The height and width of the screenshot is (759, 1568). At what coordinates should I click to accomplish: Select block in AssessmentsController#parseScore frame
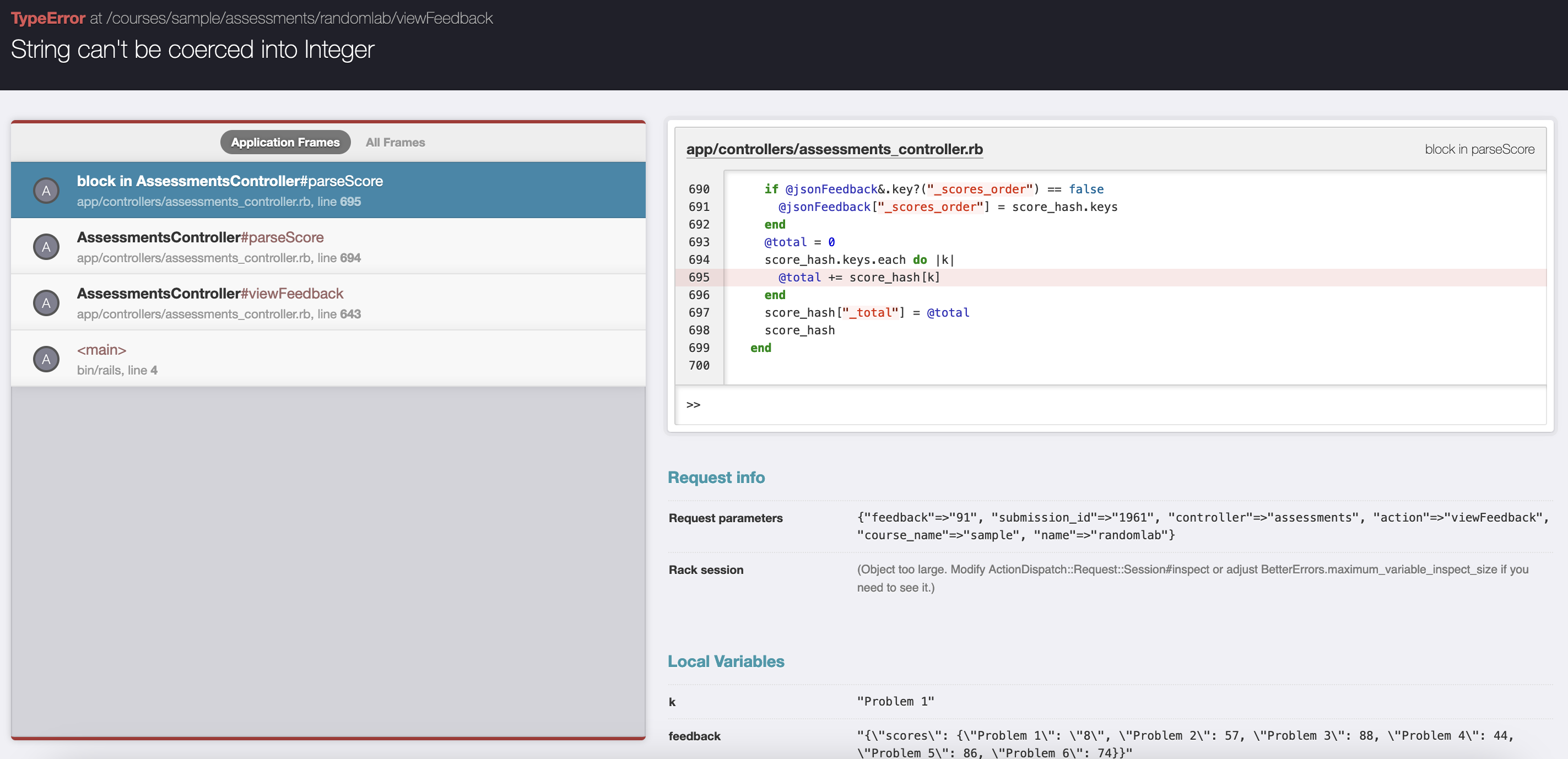pyautogui.click(x=230, y=181)
